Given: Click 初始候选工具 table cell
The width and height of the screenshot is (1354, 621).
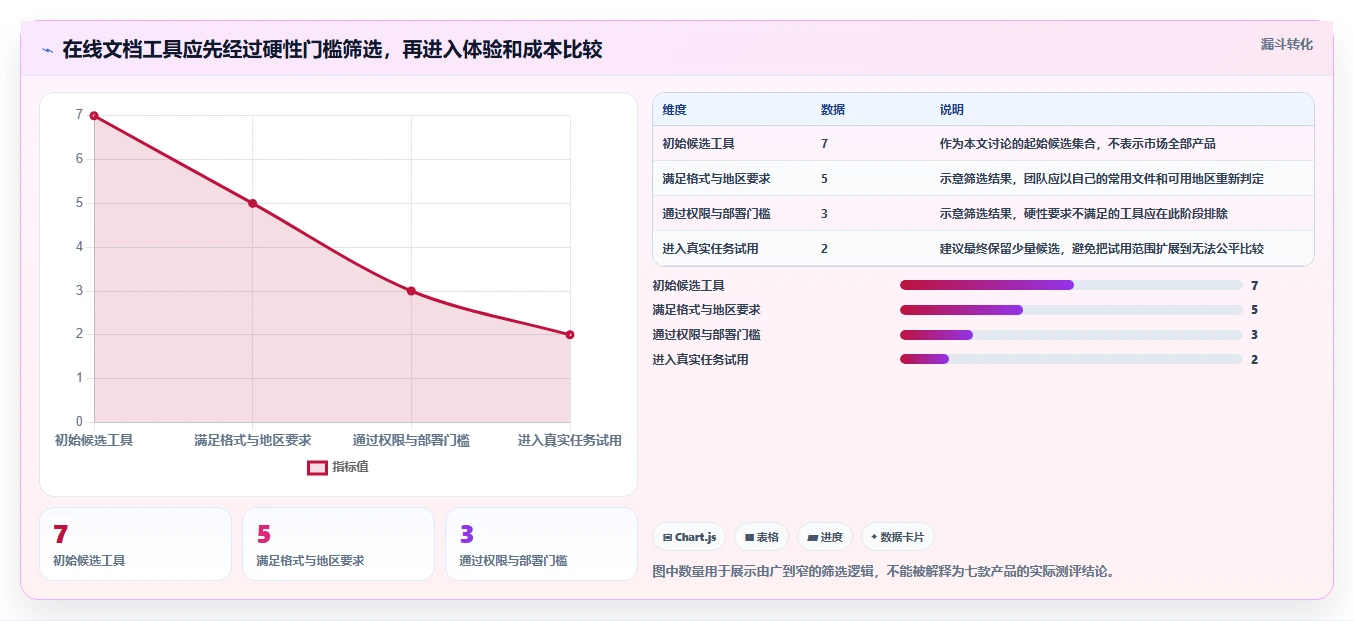Looking at the screenshot, I should pyautogui.click(x=698, y=144).
